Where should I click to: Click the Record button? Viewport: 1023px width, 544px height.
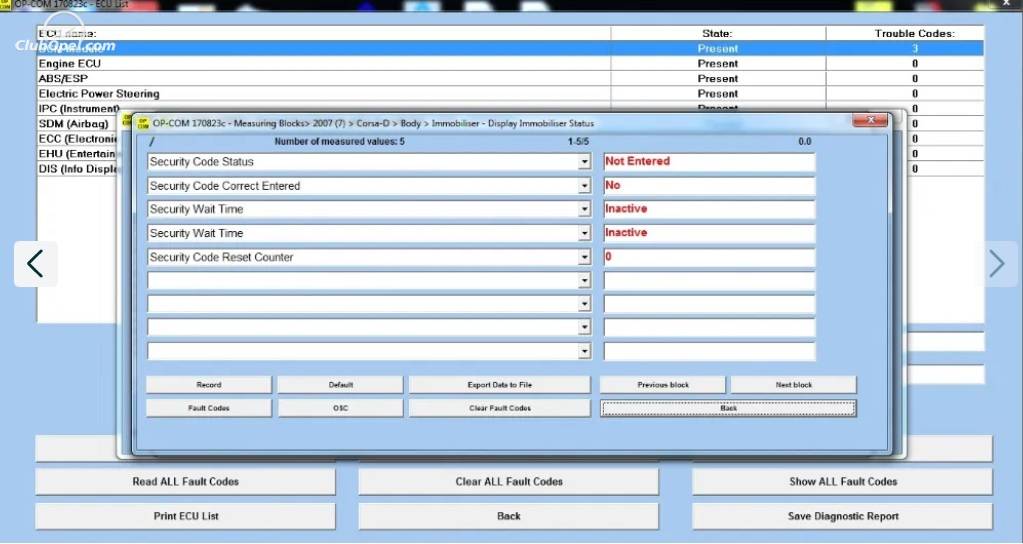pyautogui.click(x=209, y=385)
